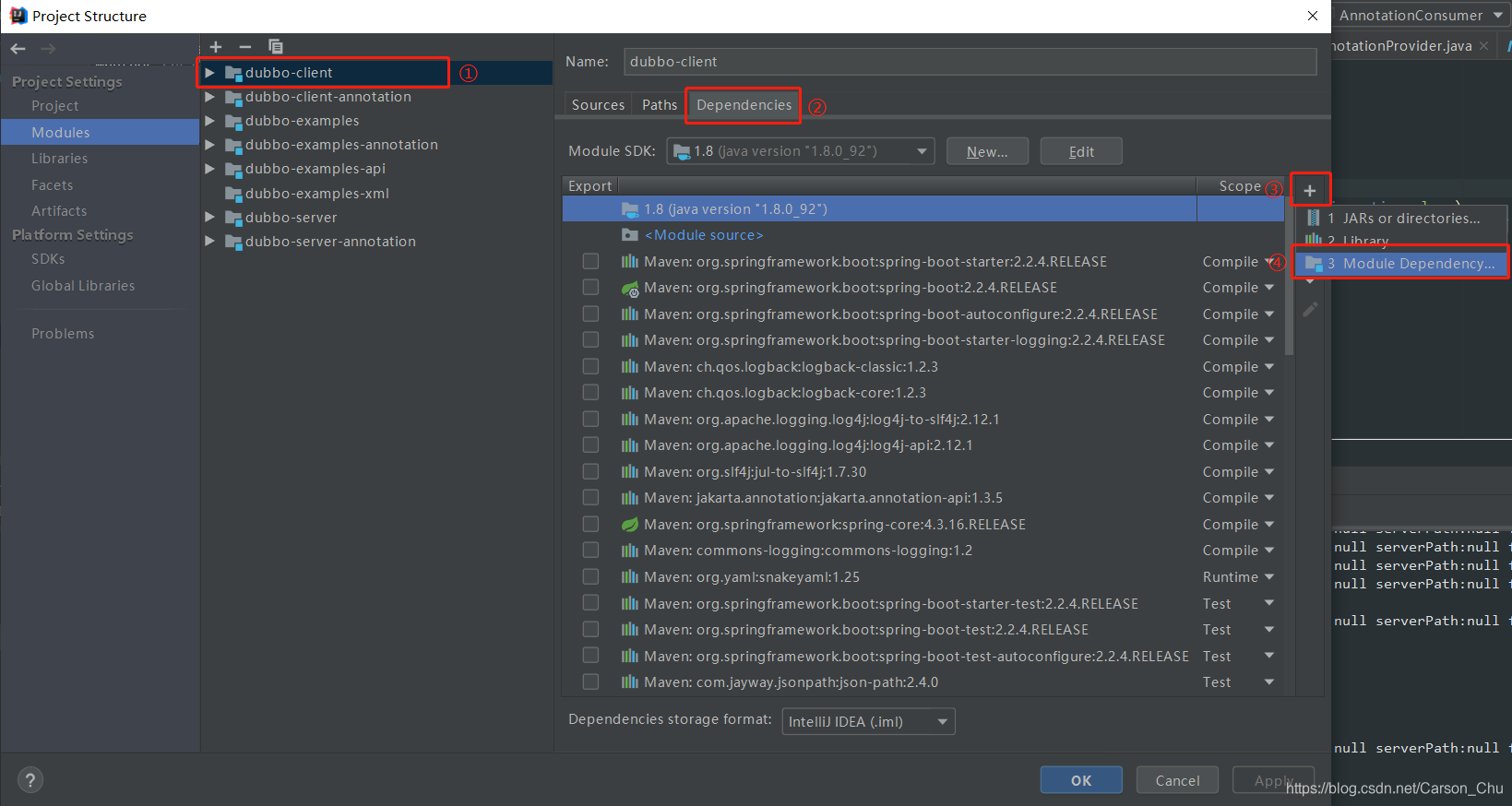The width and height of the screenshot is (1512, 806).
Task: Check export for logback-classic:1.2.3
Action: click(590, 367)
